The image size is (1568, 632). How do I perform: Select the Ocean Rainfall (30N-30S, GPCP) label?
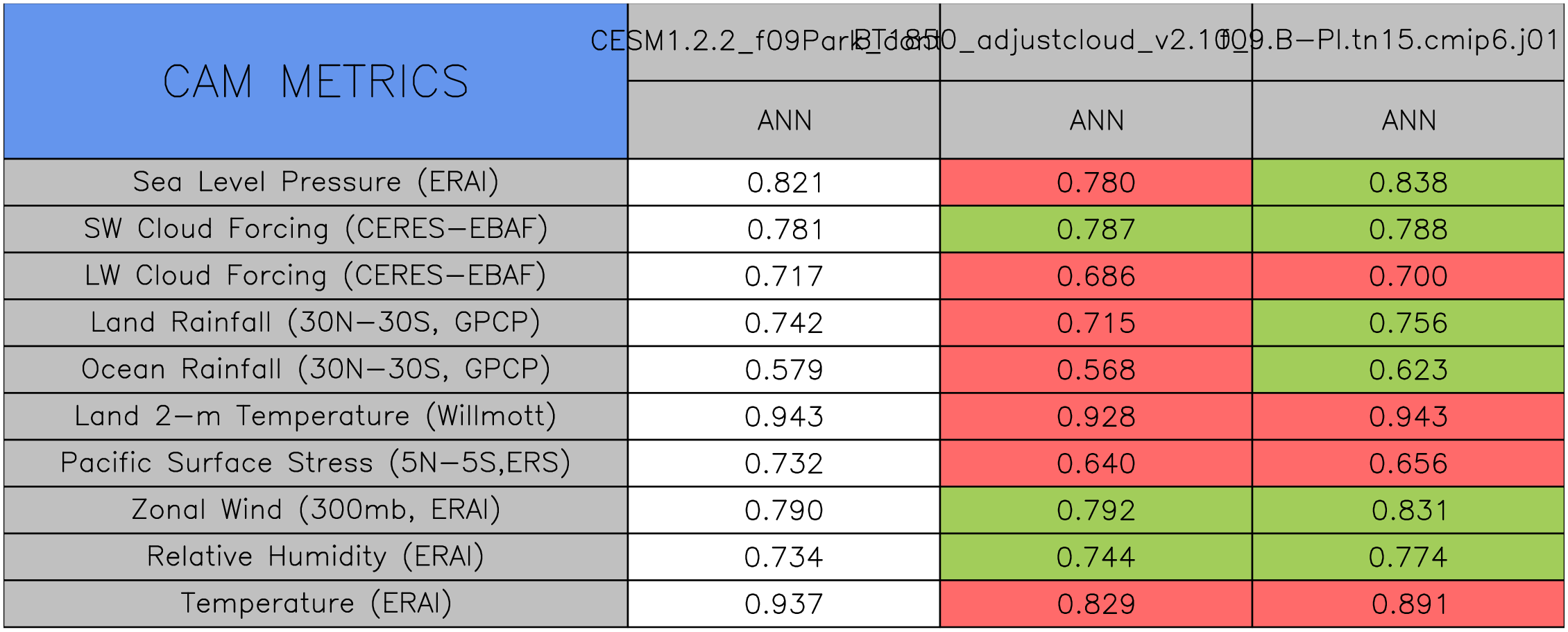click(316, 369)
